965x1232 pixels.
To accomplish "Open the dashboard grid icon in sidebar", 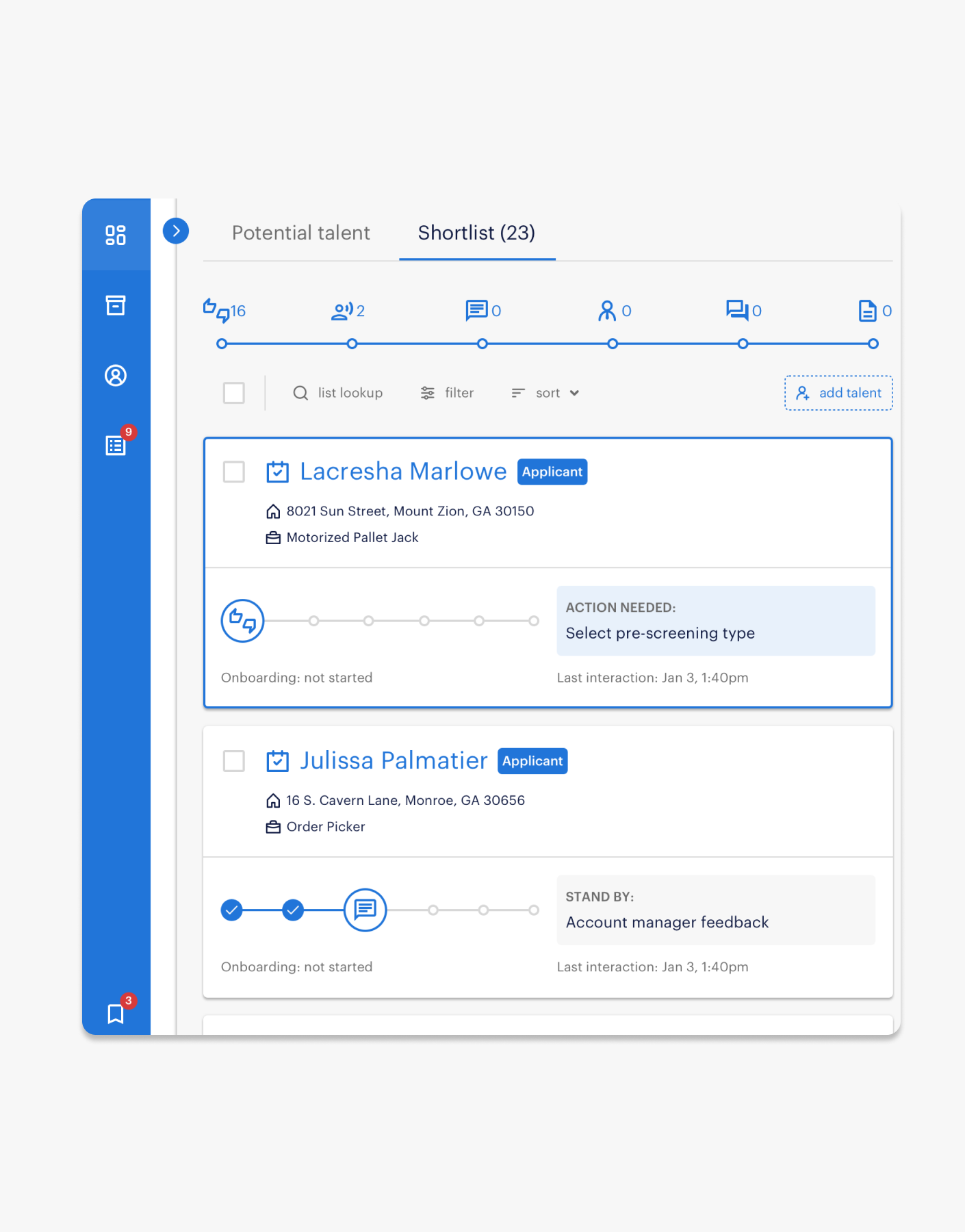I will pos(116,235).
